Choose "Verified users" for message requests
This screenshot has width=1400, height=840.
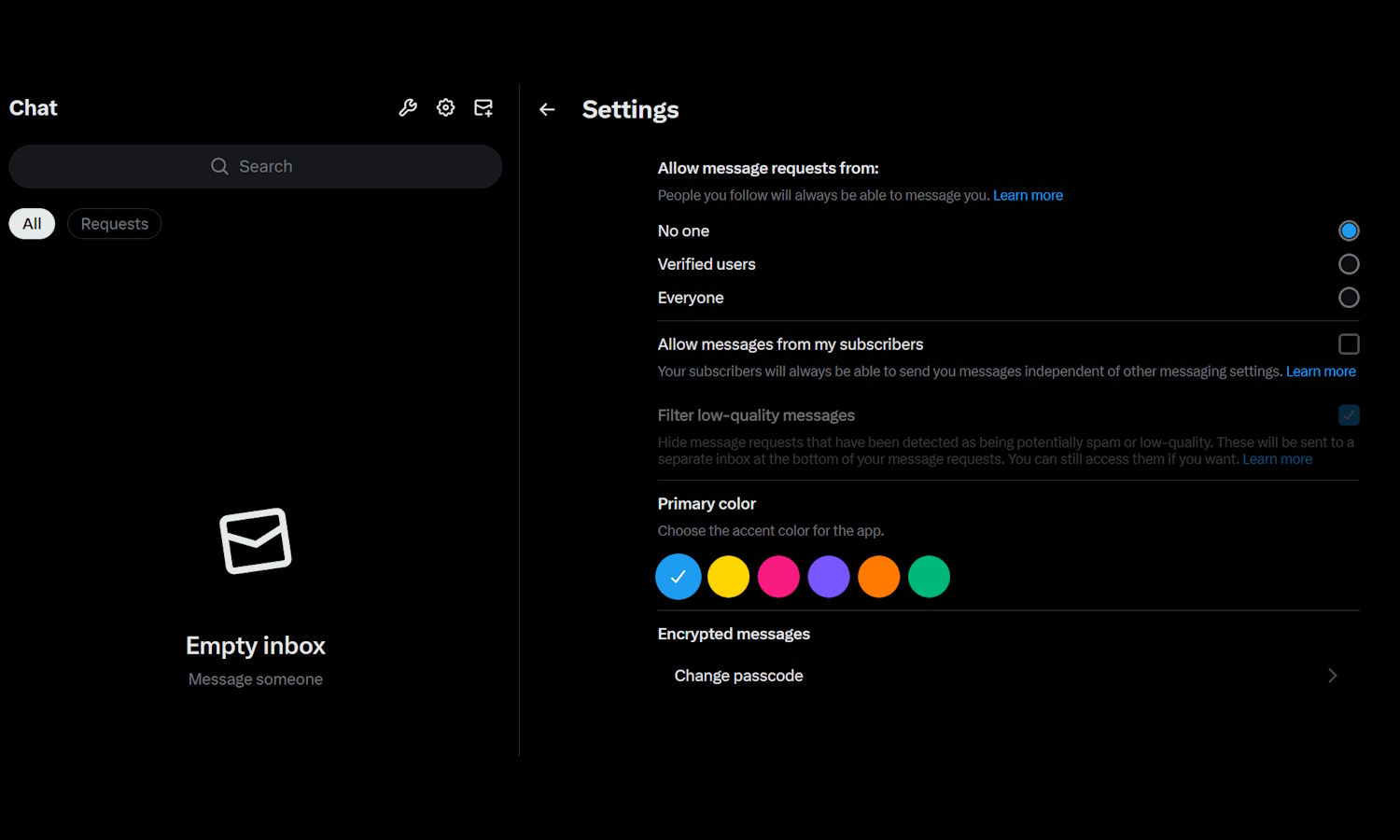pyautogui.click(x=1349, y=264)
